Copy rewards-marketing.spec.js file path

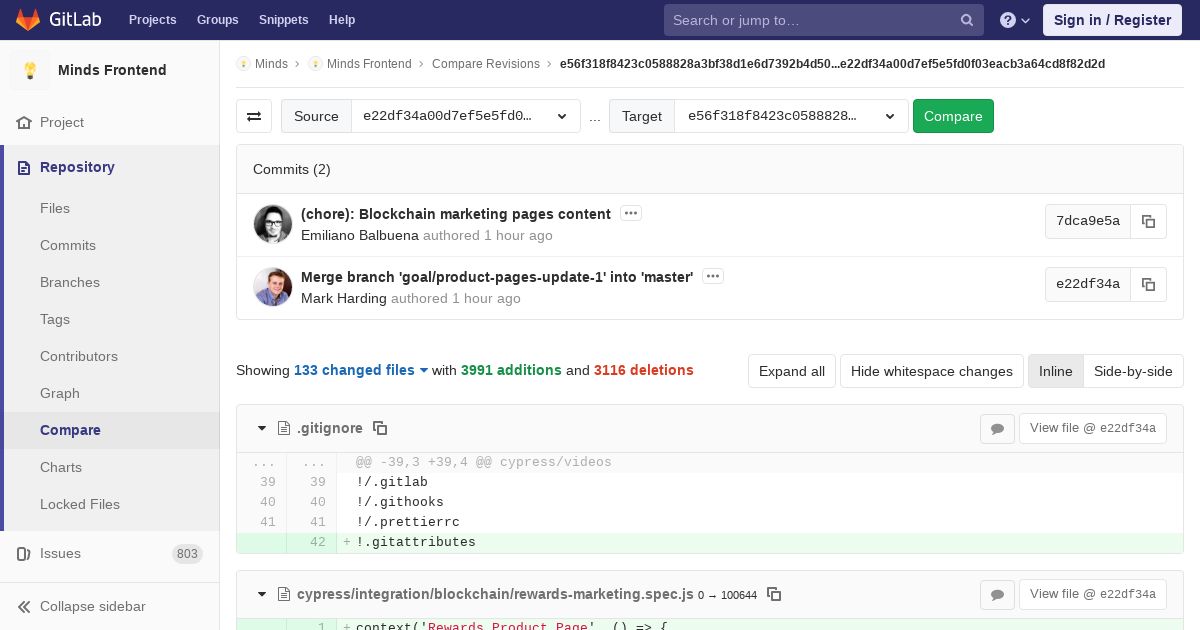coord(774,594)
